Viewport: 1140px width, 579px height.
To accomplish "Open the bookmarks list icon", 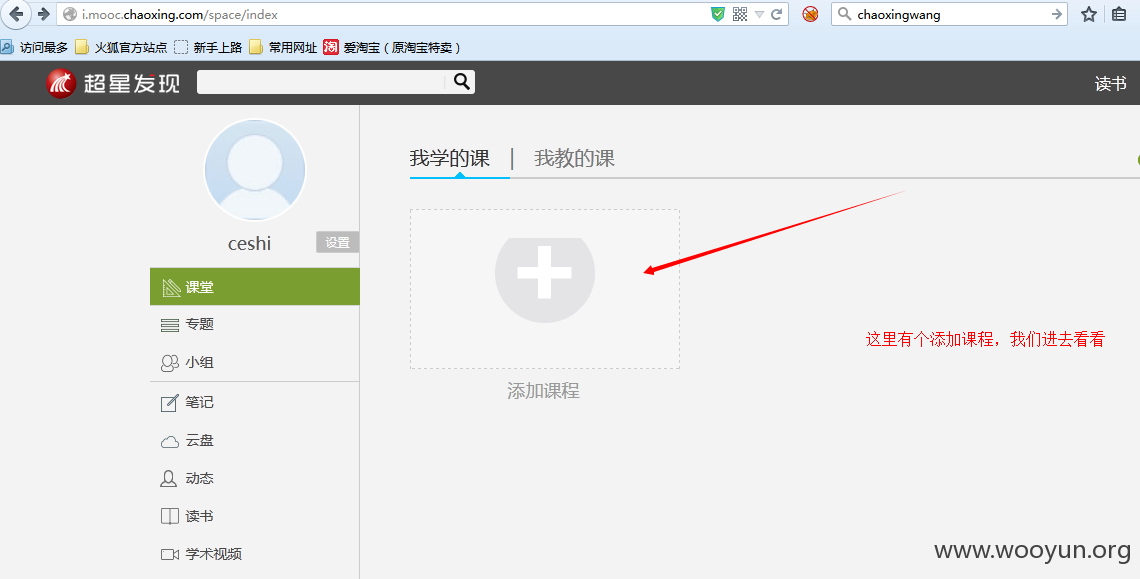I will point(1119,14).
